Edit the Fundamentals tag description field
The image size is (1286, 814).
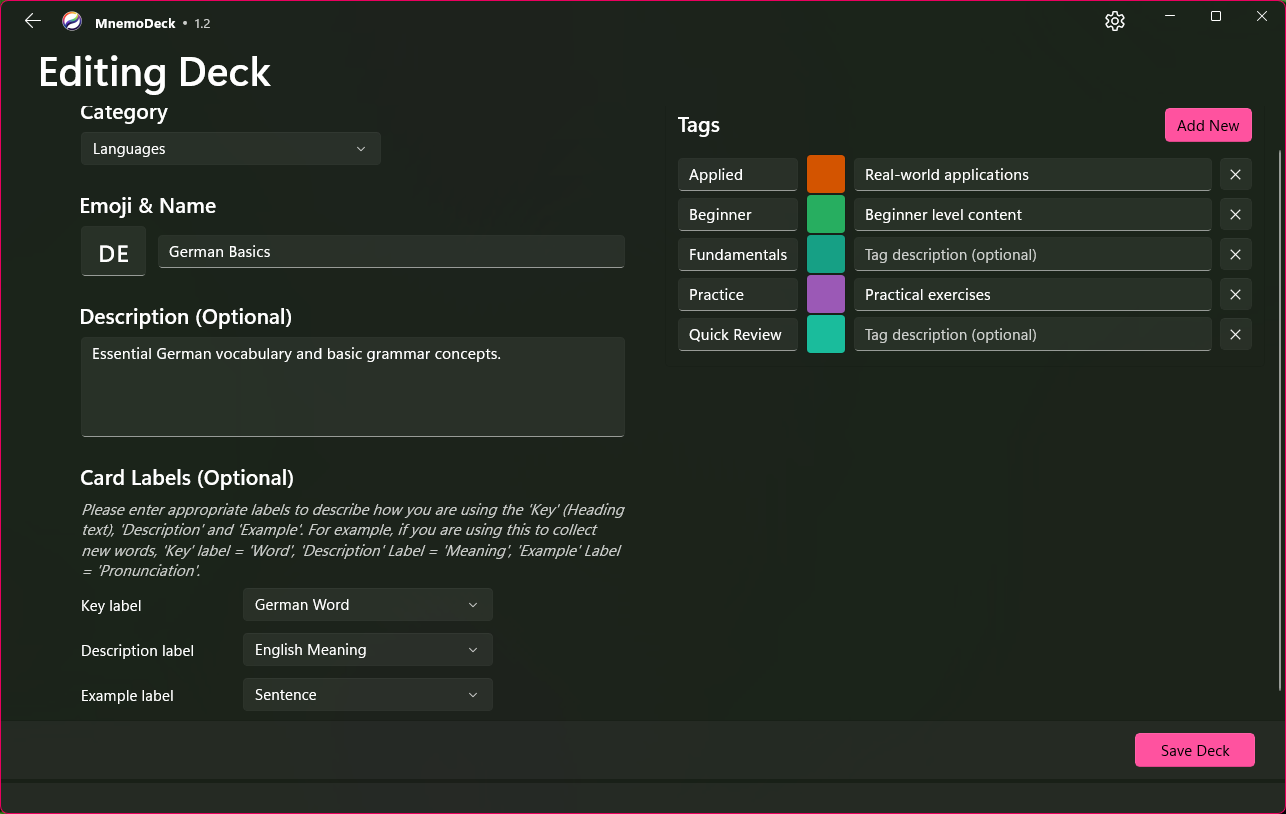coord(1032,255)
